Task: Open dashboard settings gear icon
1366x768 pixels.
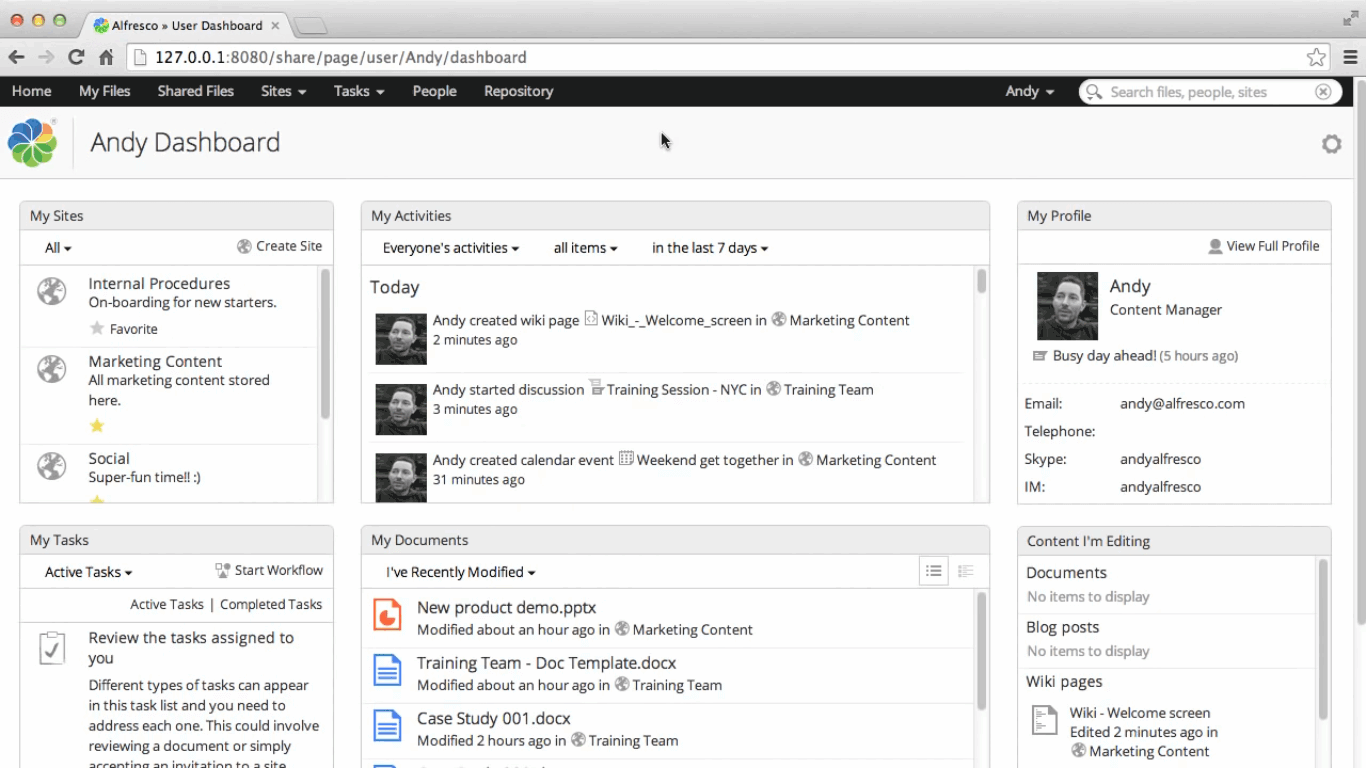Action: [x=1331, y=144]
